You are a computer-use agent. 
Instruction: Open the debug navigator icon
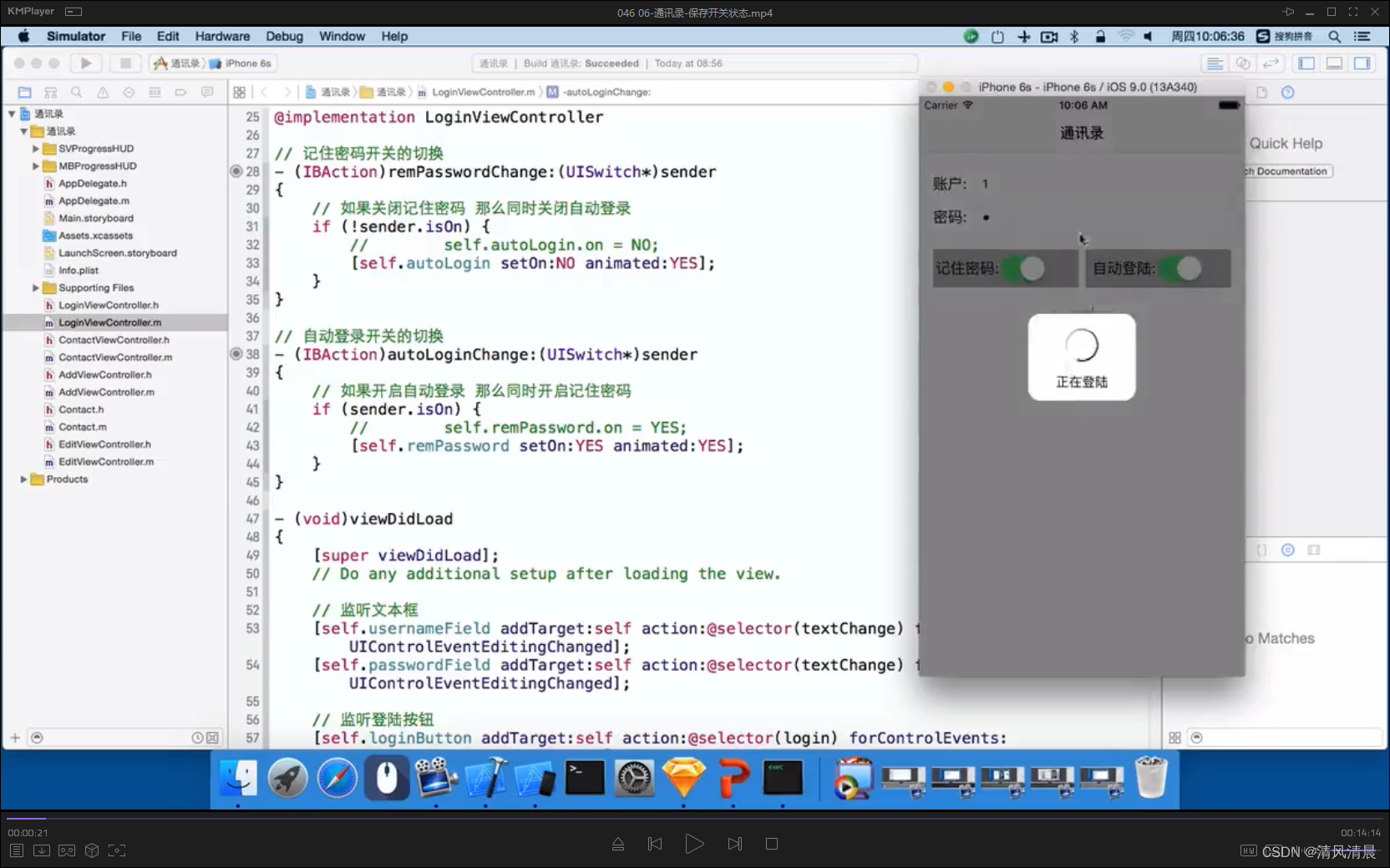[155, 93]
